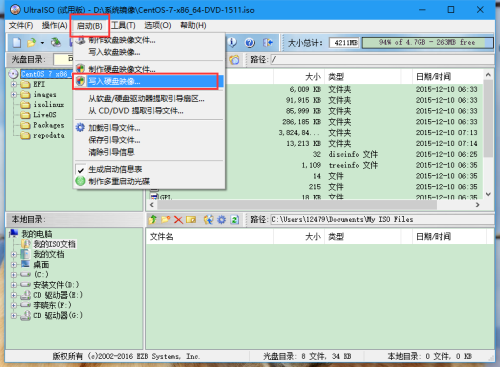Expand the 安装文件(D:) drive node
This screenshot has height=367, width=500.
click(x=14, y=285)
